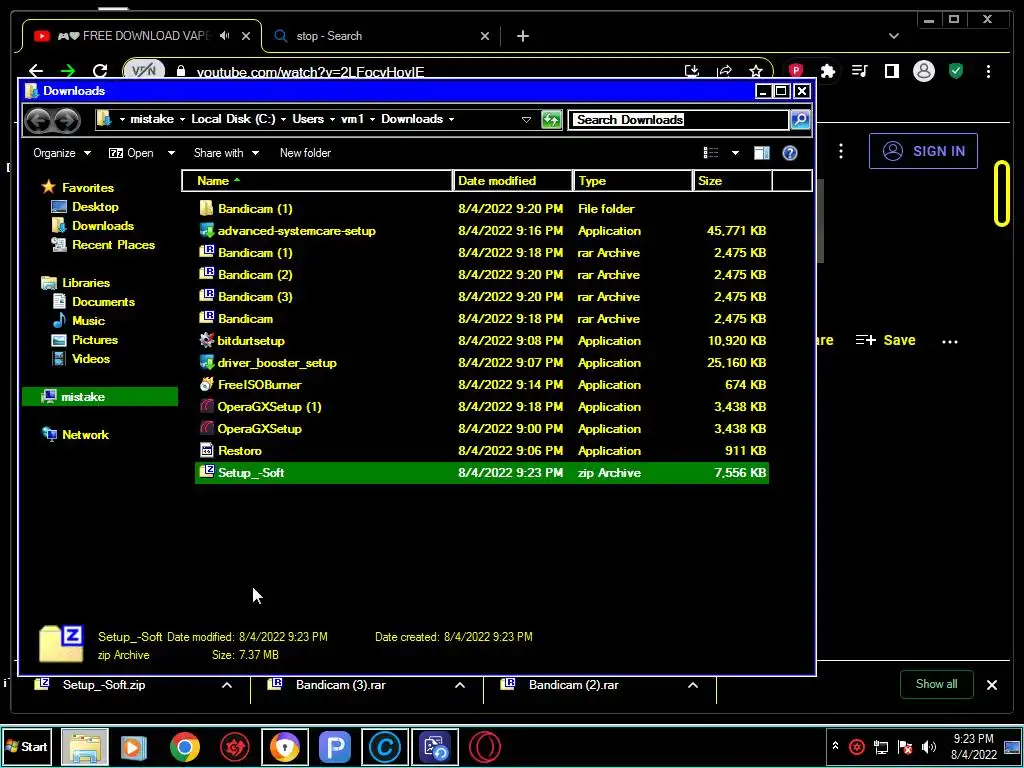
Task: Click Show all downloads button
Action: (936, 684)
